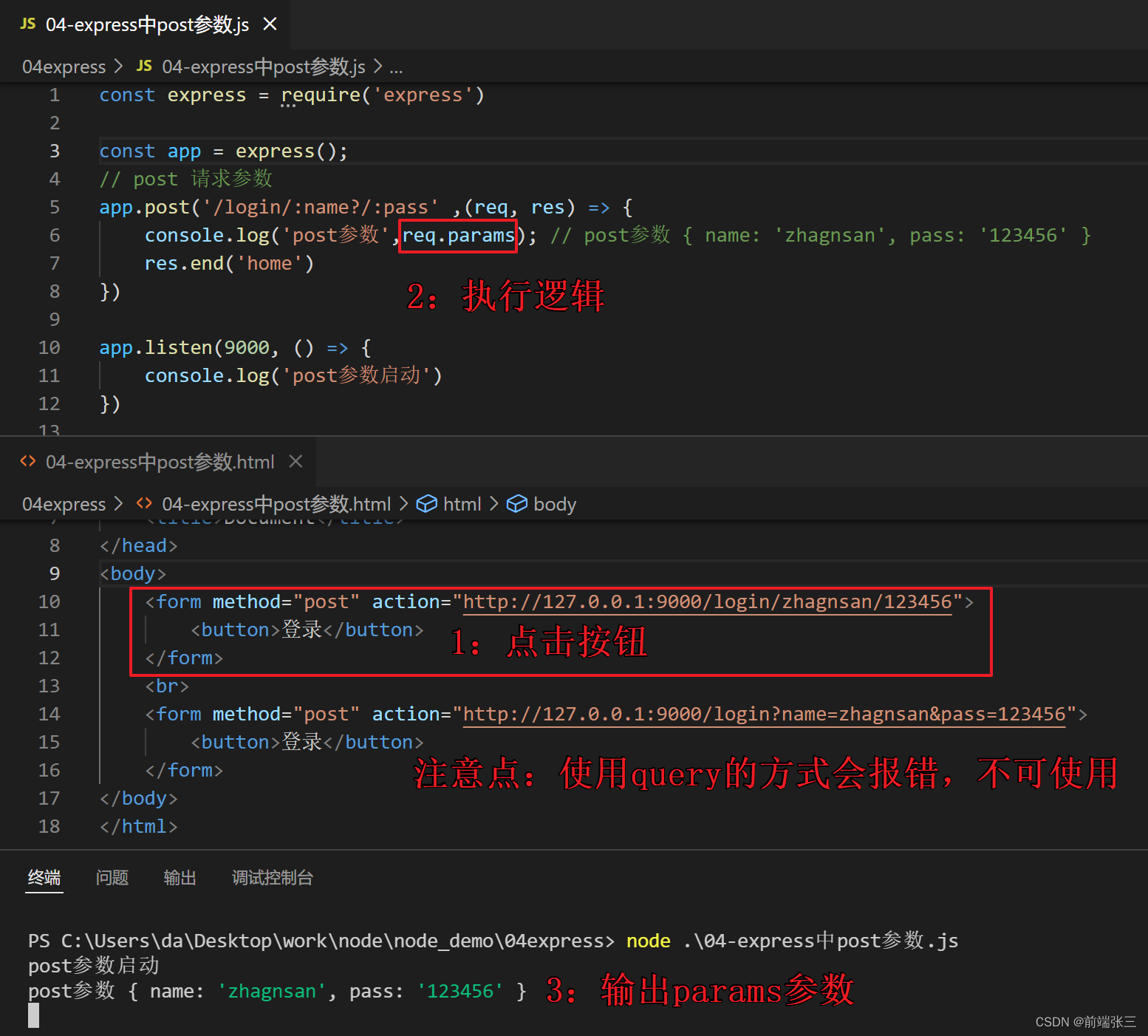
Task: Click breadcrumb chevron after 04express in JS editor
Action: [x=118, y=67]
